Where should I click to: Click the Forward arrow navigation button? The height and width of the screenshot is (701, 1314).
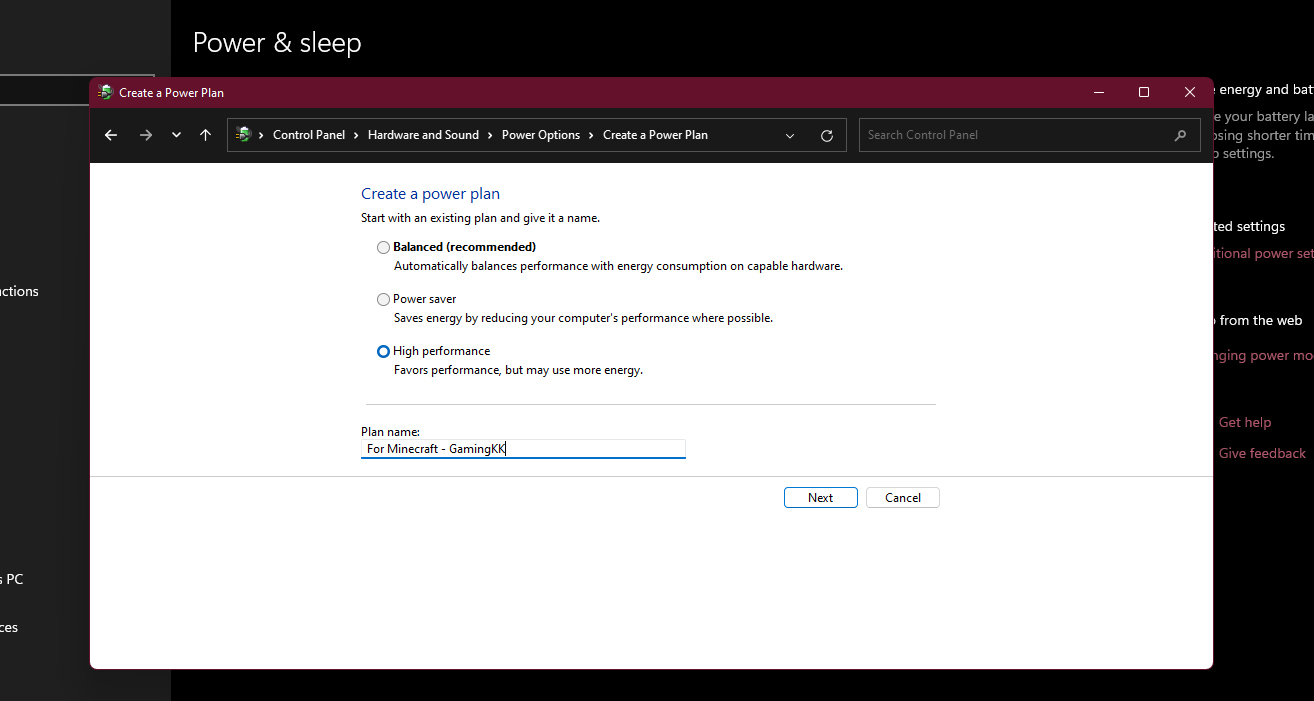pyautogui.click(x=146, y=135)
